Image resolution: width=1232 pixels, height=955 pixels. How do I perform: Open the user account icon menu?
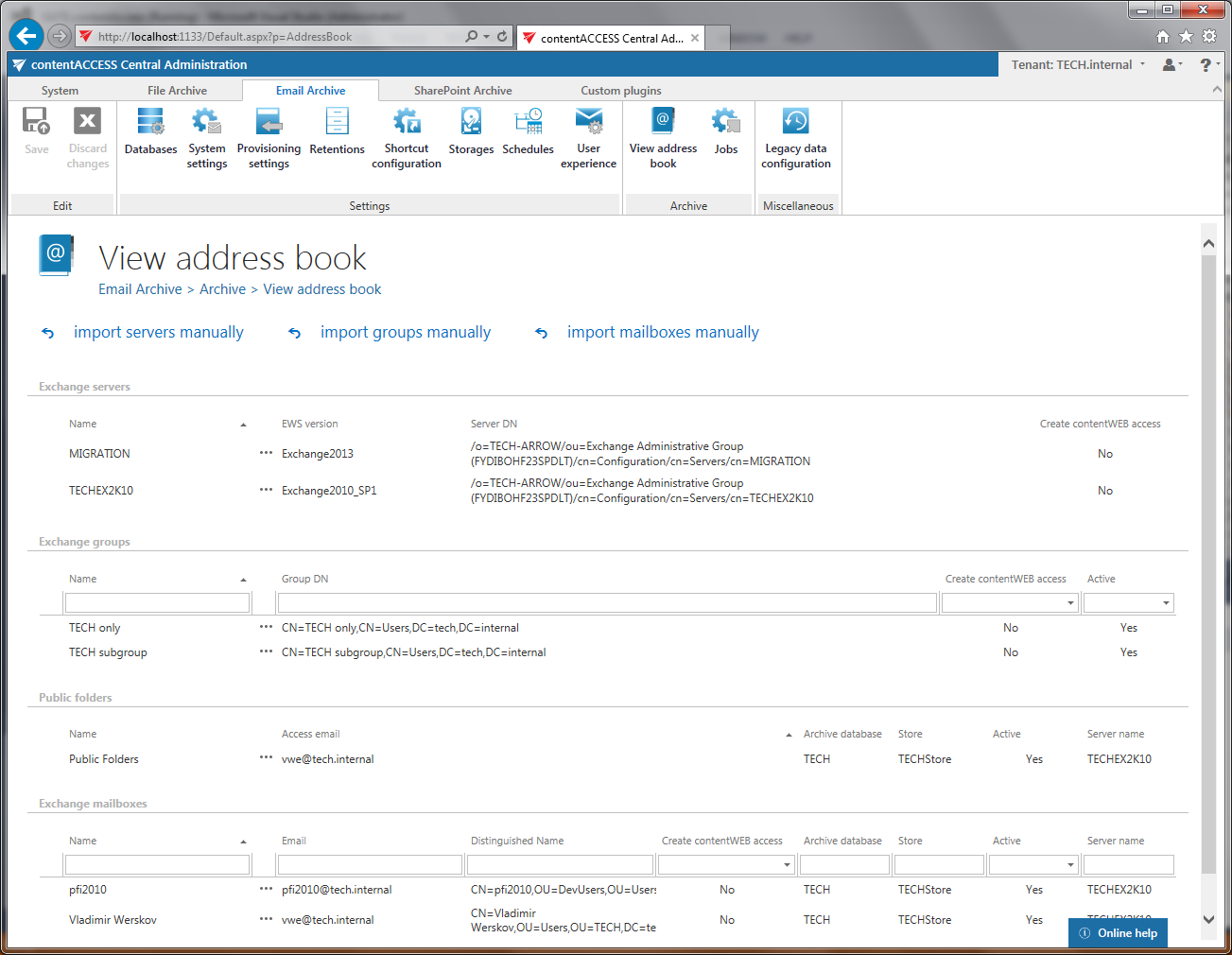point(1172,64)
